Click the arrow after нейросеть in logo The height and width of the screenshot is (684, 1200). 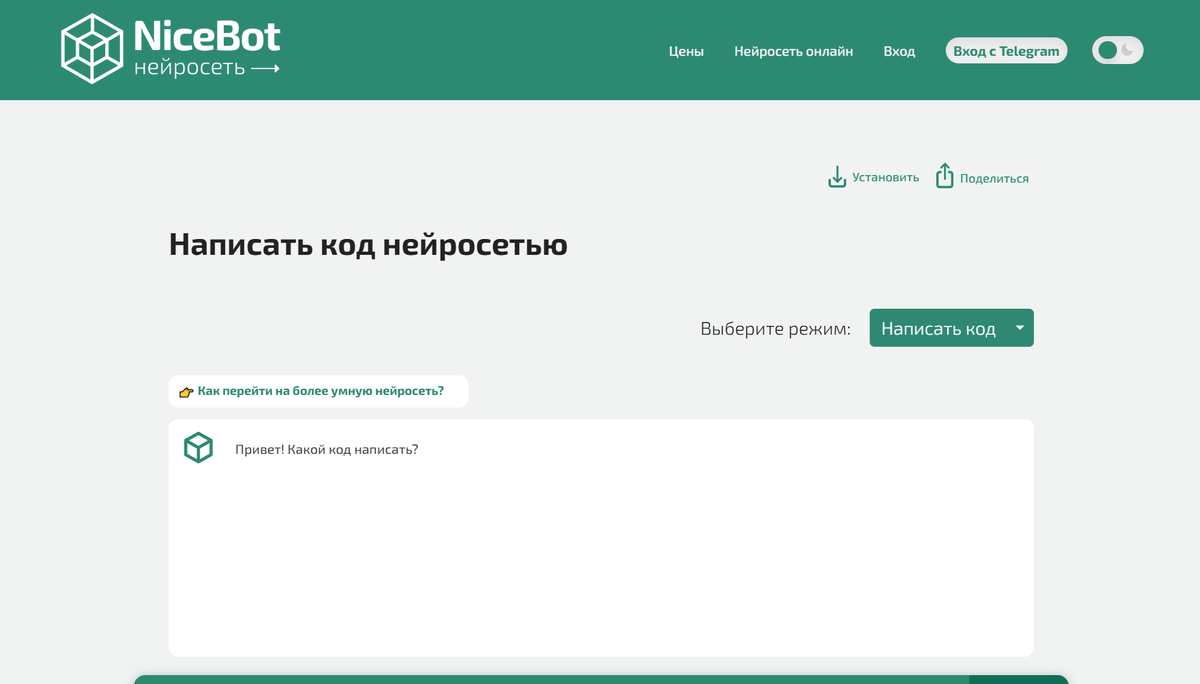tap(265, 69)
